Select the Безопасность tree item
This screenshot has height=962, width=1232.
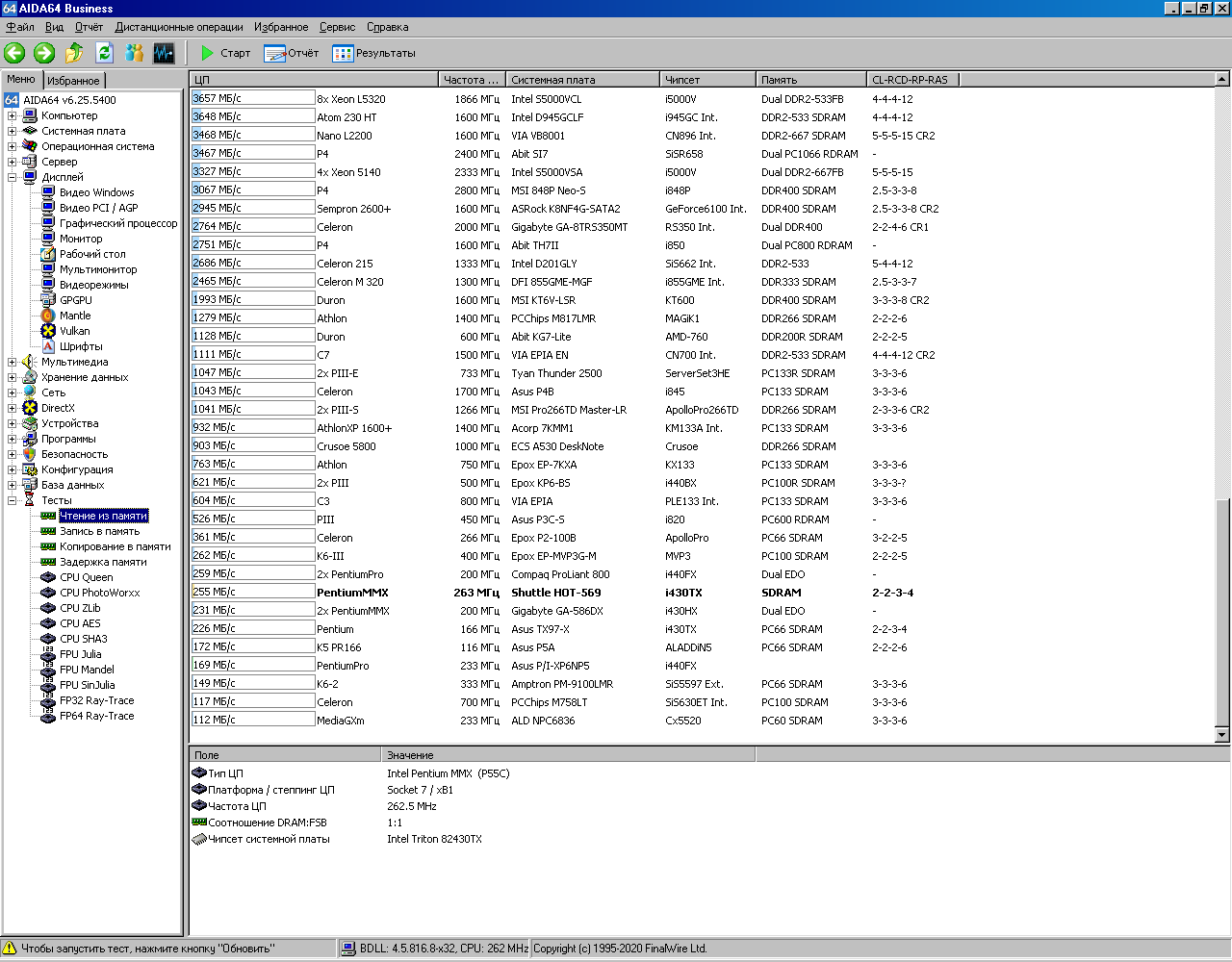74,454
